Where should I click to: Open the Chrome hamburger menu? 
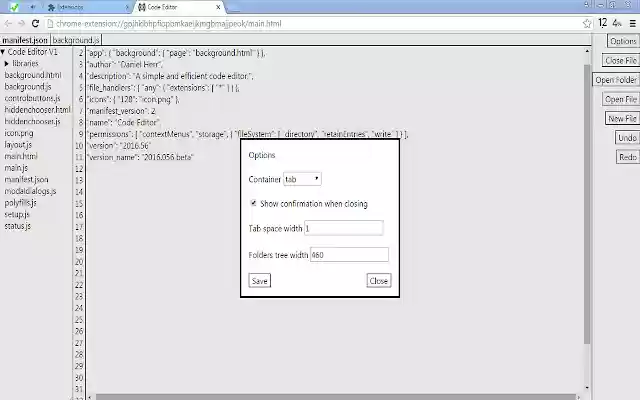632,24
